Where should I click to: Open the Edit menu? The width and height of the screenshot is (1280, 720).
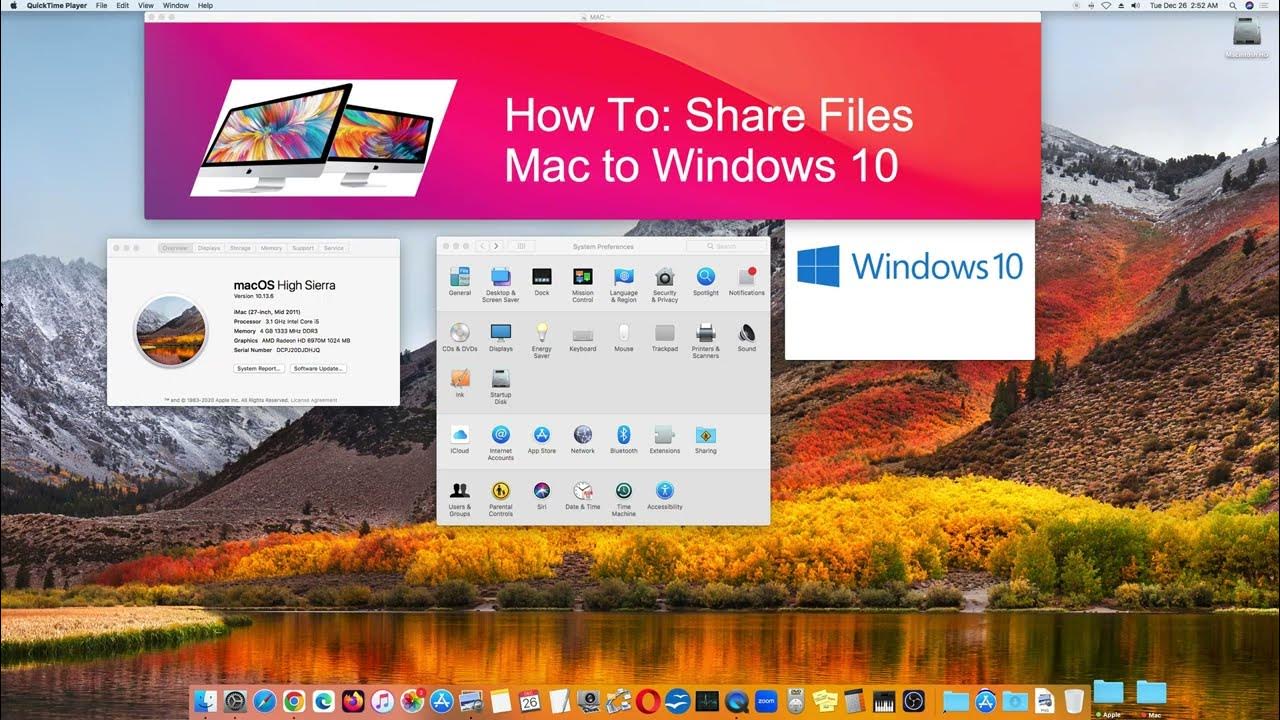(123, 5)
